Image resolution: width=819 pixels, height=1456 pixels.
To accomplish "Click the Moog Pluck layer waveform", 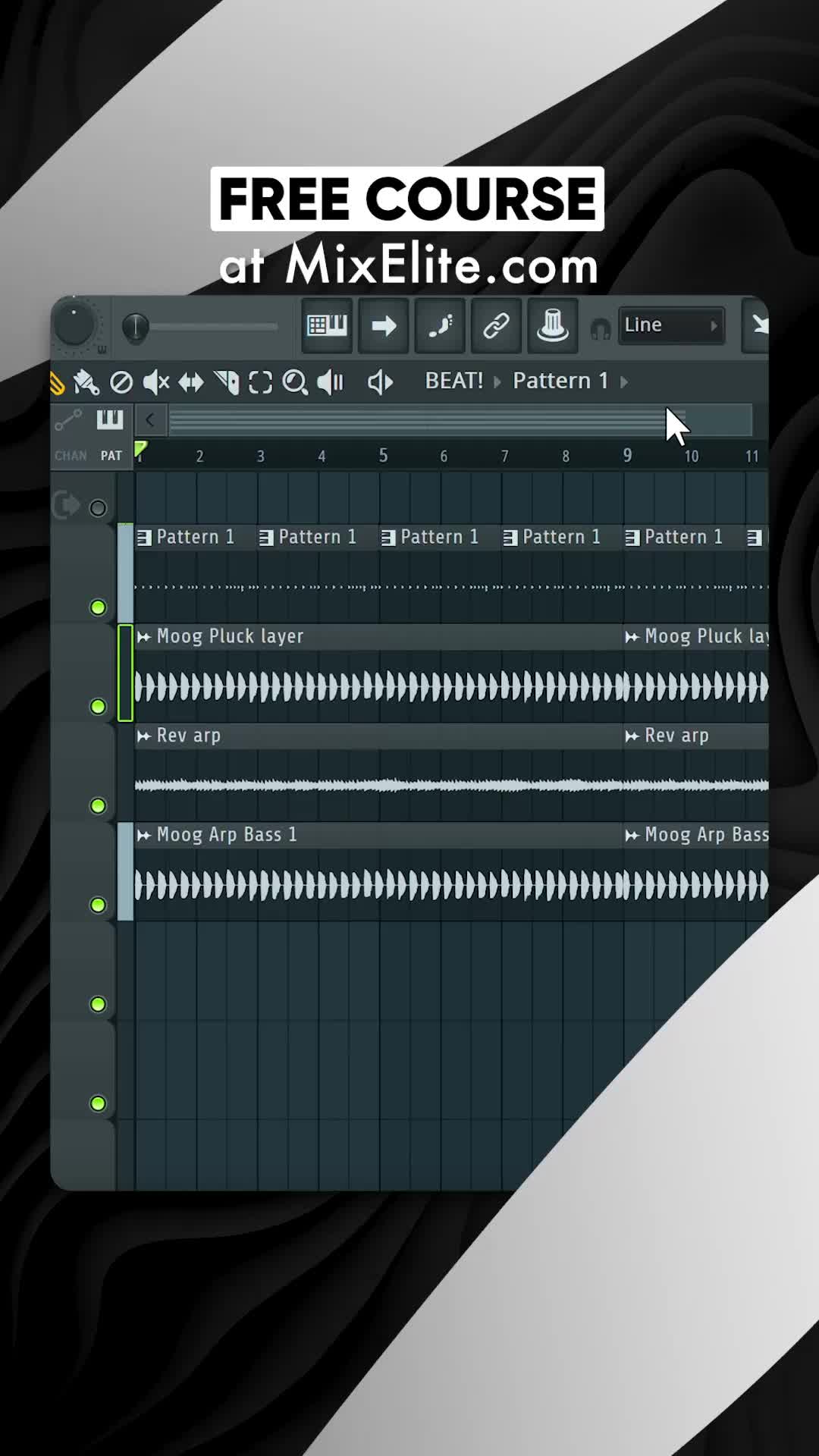I will 378,687.
